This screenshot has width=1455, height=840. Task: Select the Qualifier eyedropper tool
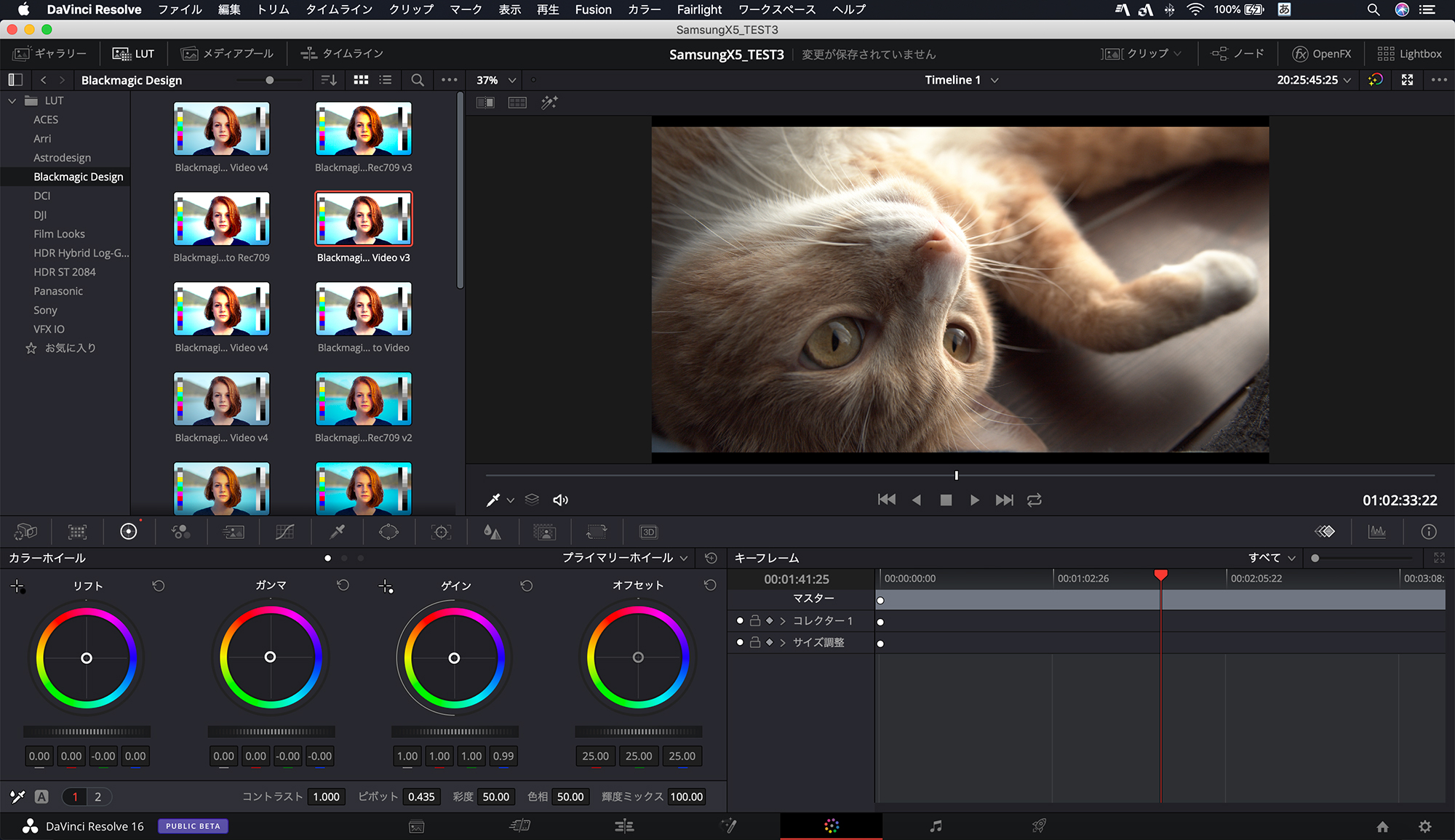pyautogui.click(x=335, y=532)
